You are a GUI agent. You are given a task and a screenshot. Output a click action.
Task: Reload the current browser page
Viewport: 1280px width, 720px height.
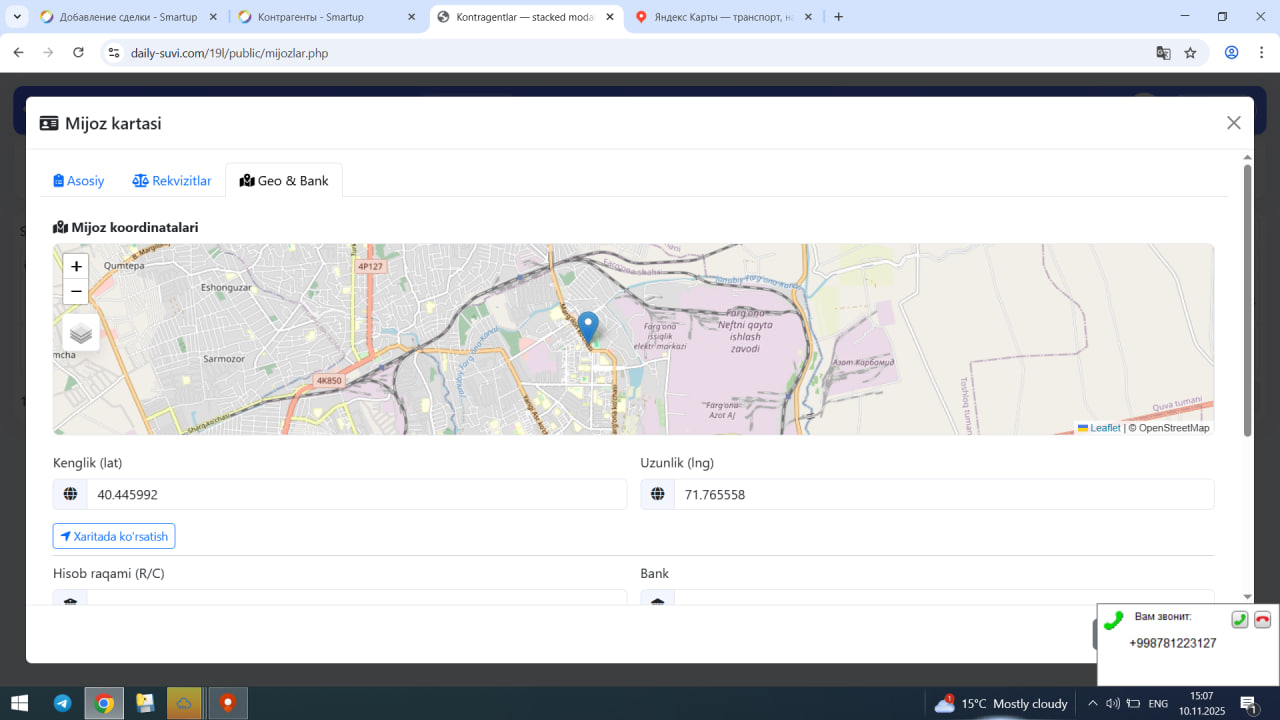(x=78, y=53)
